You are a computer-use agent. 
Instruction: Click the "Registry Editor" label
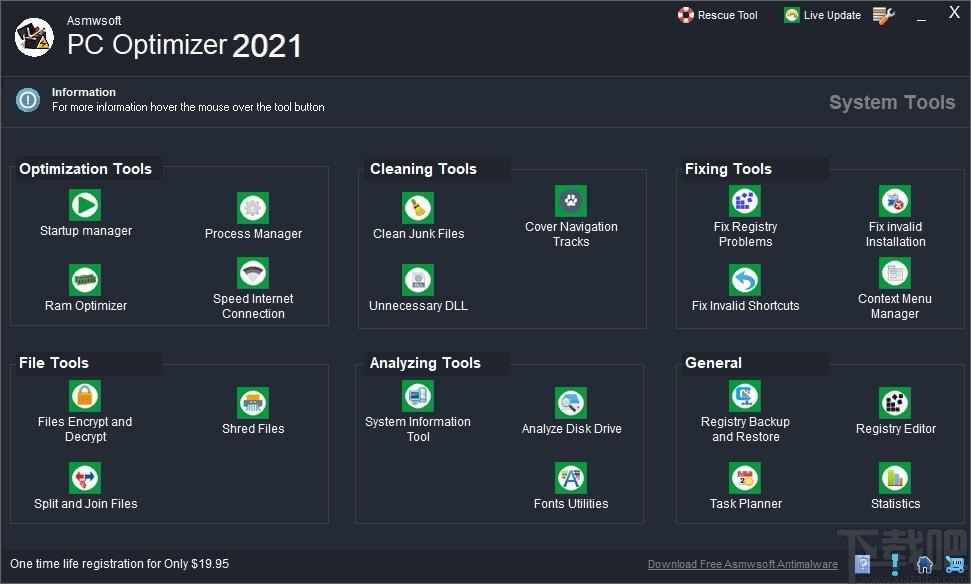895,429
